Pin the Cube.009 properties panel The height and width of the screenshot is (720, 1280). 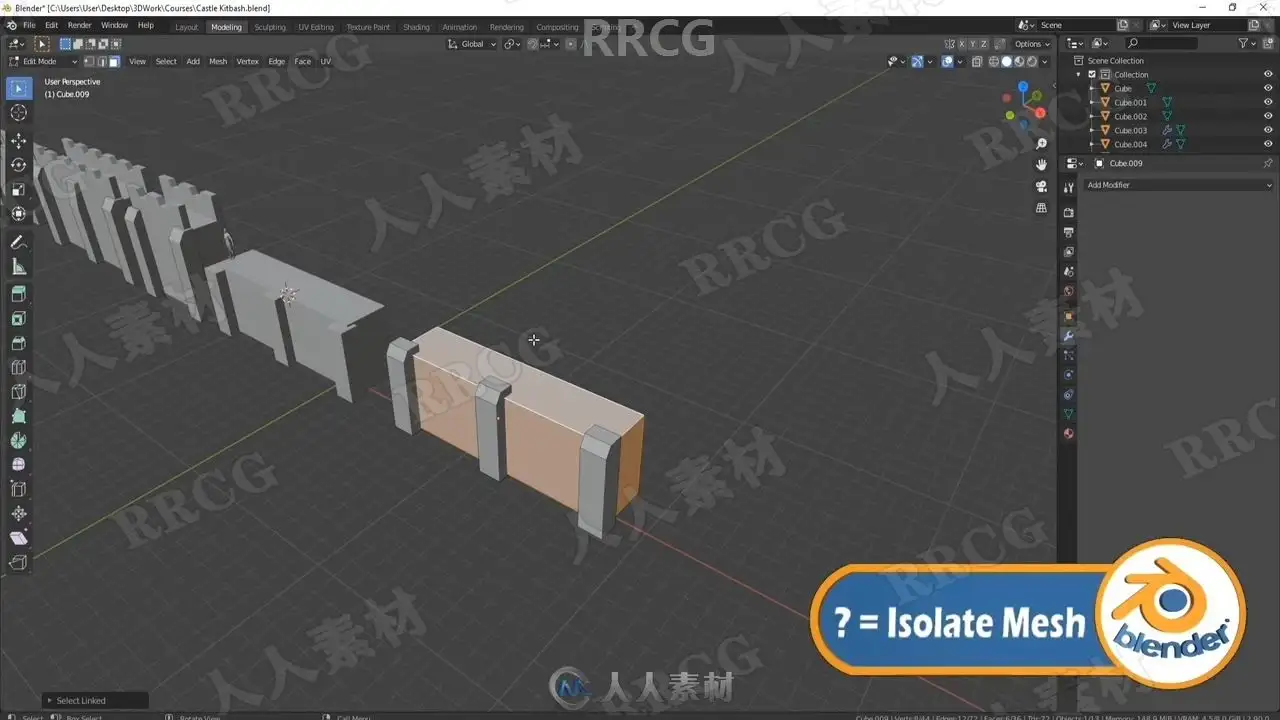1268,163
